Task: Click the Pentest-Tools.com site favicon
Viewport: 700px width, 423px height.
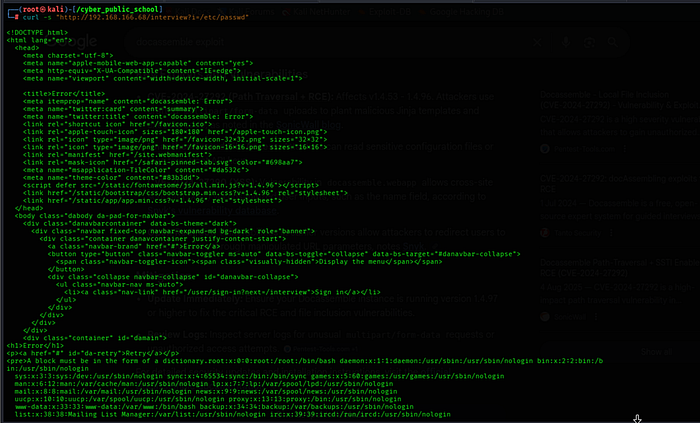Action: tap(545, 149)
